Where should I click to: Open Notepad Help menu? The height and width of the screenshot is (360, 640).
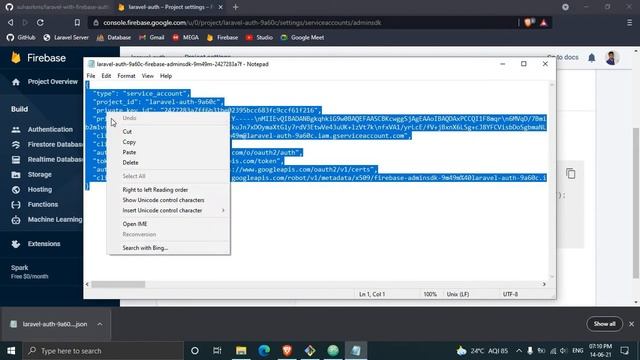166,76
